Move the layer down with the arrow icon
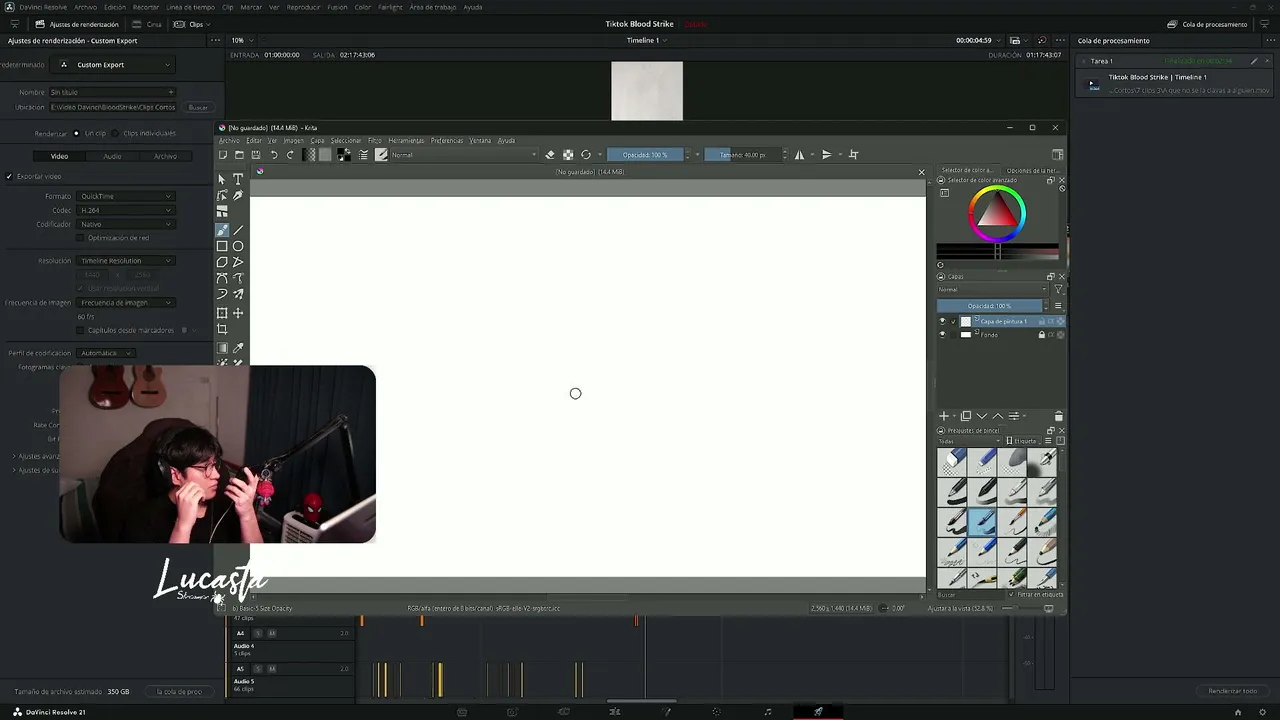The height and width of the screenshot is (720, 1280). tap(981, 416)
